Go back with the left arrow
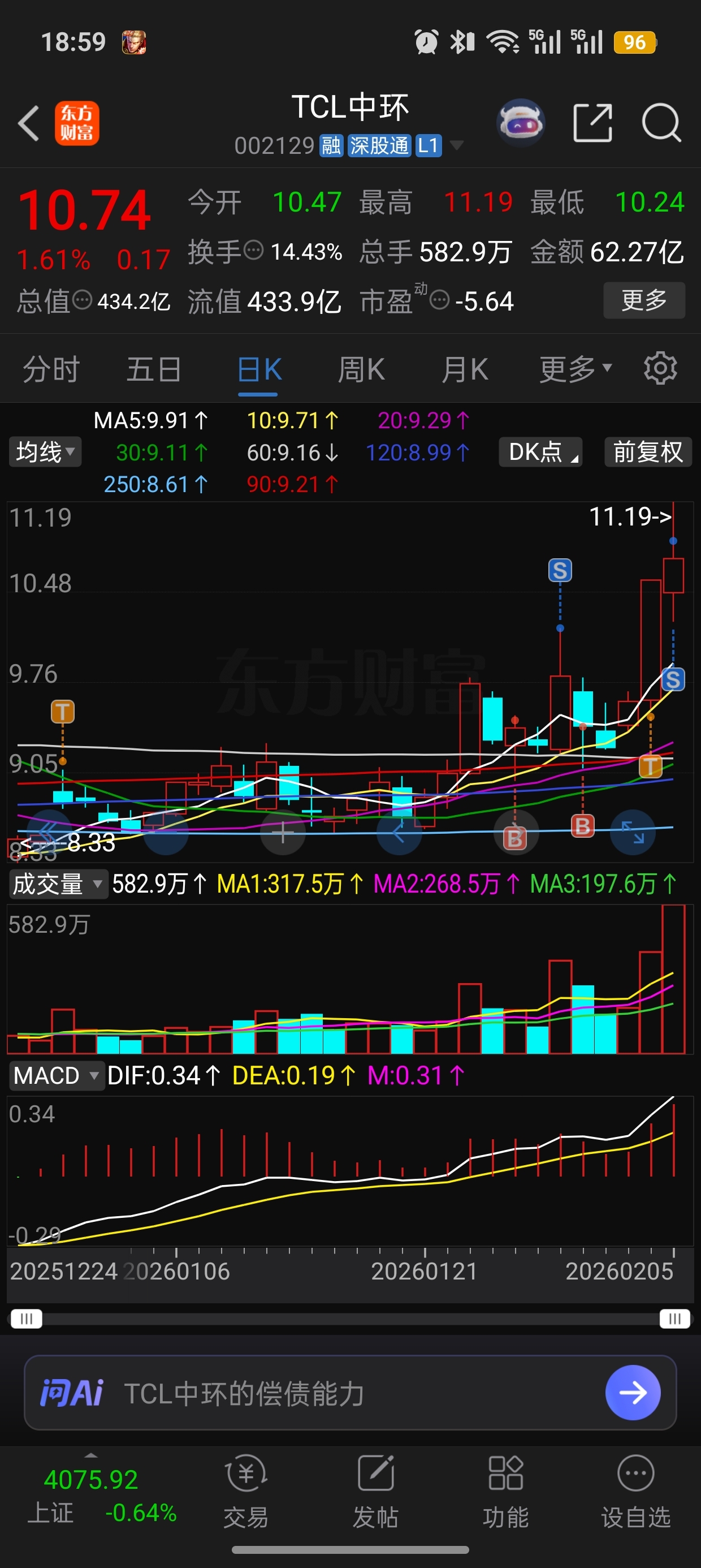The image size is (701, 1568). 29,123
